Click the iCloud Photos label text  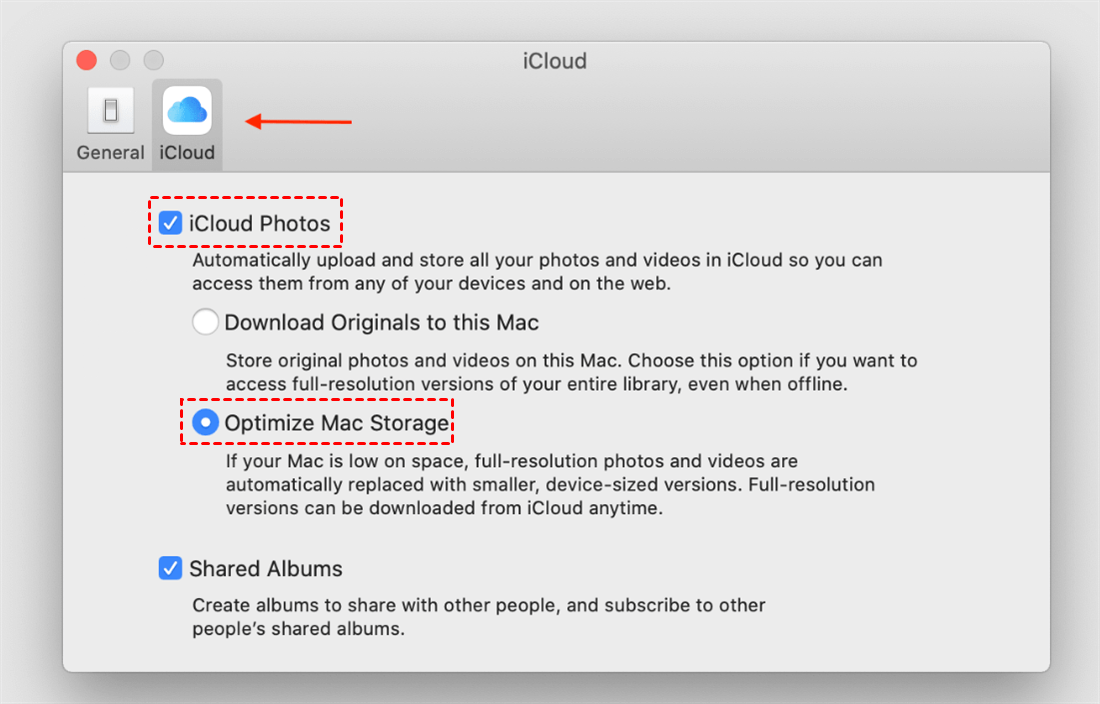(259, 223)
